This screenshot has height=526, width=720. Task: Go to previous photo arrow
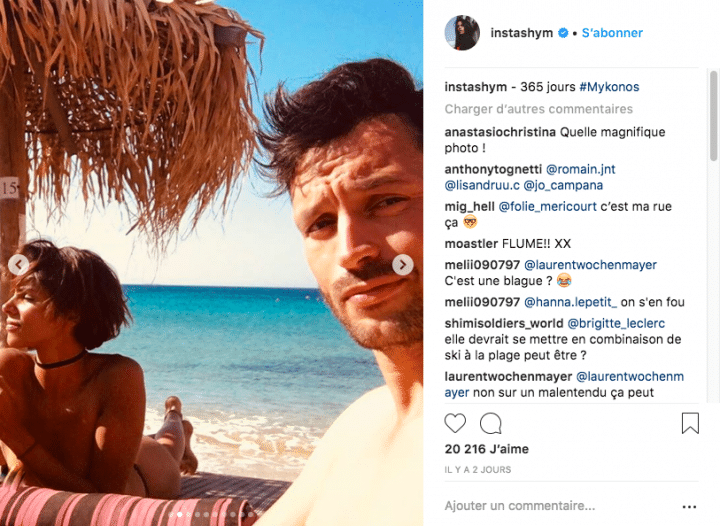pos(19,265)
